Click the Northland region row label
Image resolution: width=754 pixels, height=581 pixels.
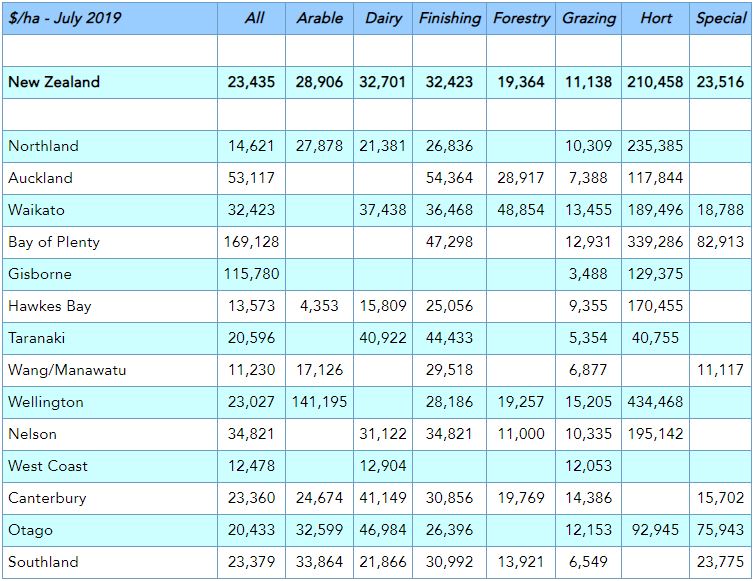coord(43,146)
